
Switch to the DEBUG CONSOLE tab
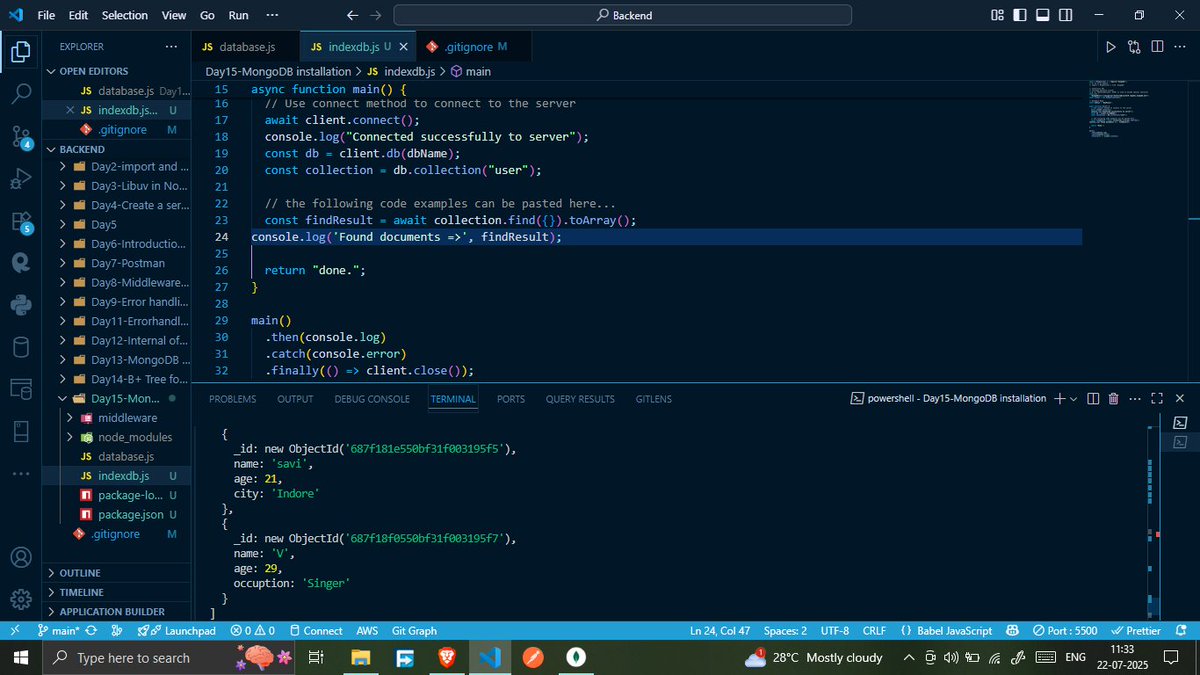pos(372,398)
